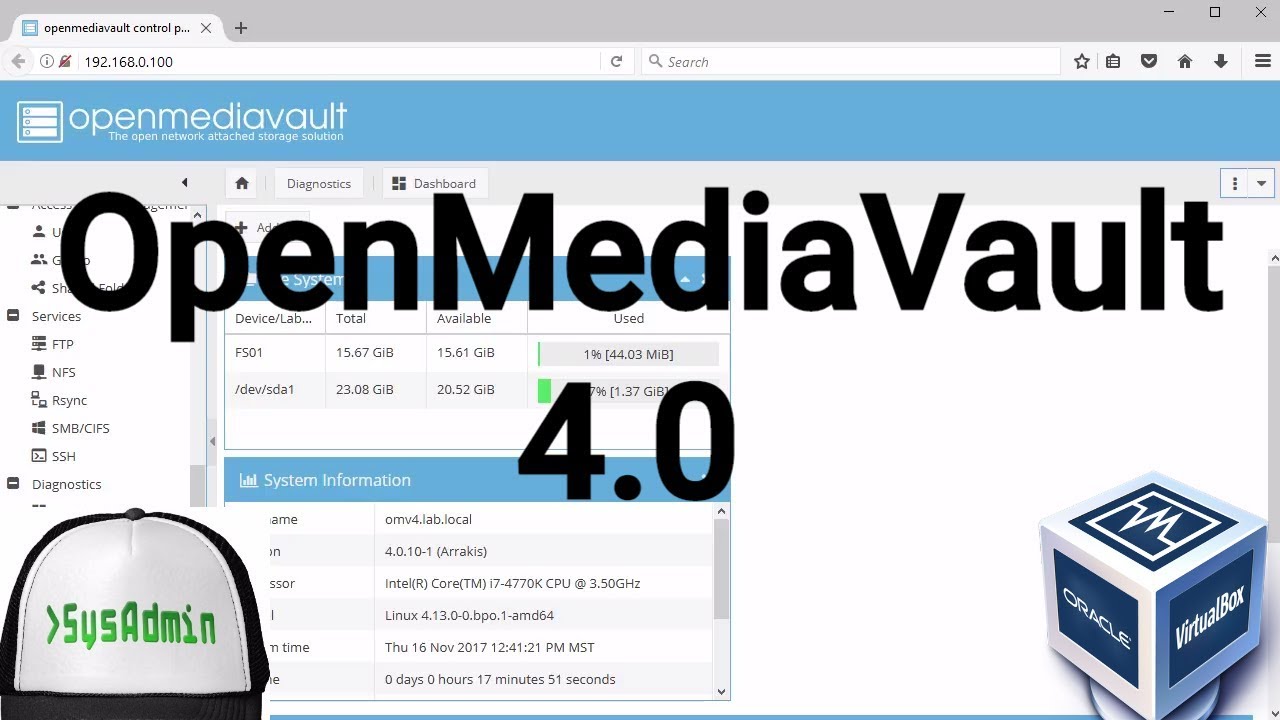Select the openmediavault control panel tab
The height and width of the screenshot is (720, 1280).
click(117, 28)
